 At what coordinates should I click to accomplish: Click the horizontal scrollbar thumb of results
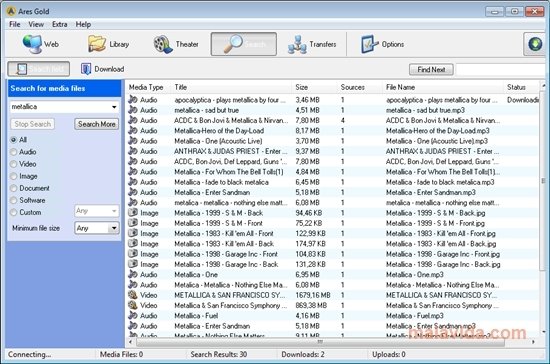point(320,342)
